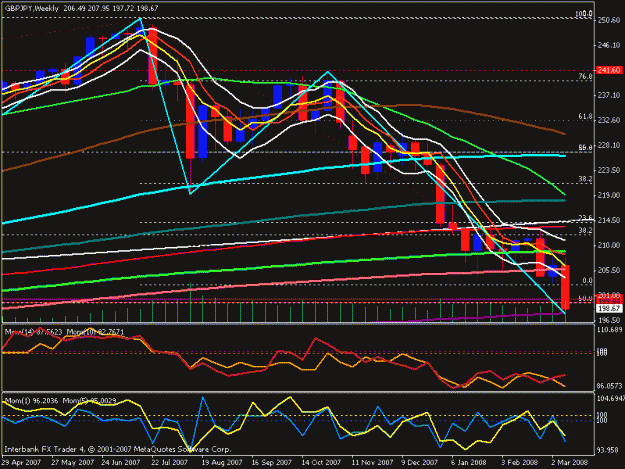Click the Mom(1) 96.2036 indicator label
The height and width of the screenshot is (469, 625).
tap(32, 401)
